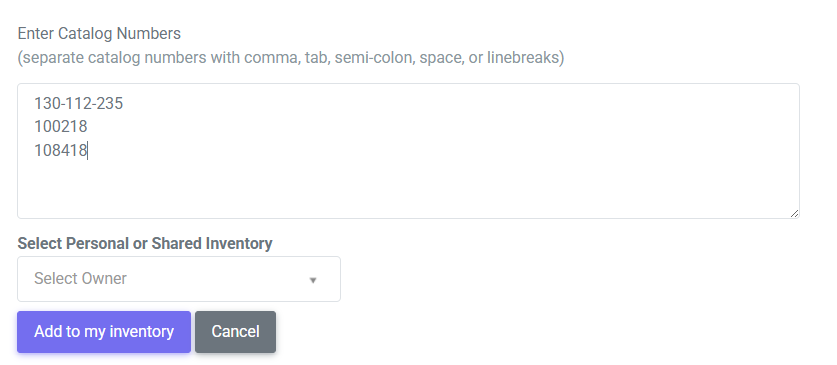Image resolution: width=837 pixels, height=365 pixels.
Task: Click the word linebreaks in hint text
Action: click(x=523, y=58)
